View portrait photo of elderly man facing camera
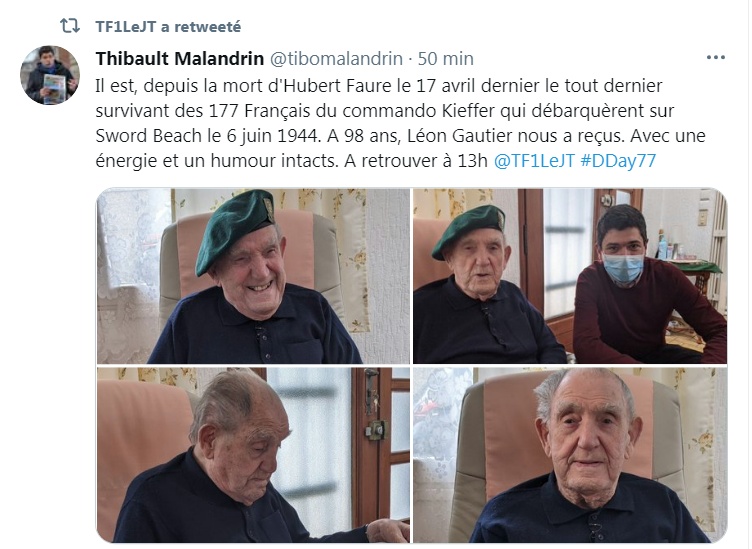This screenshot has width=752, height=549. tap(570, 455)
